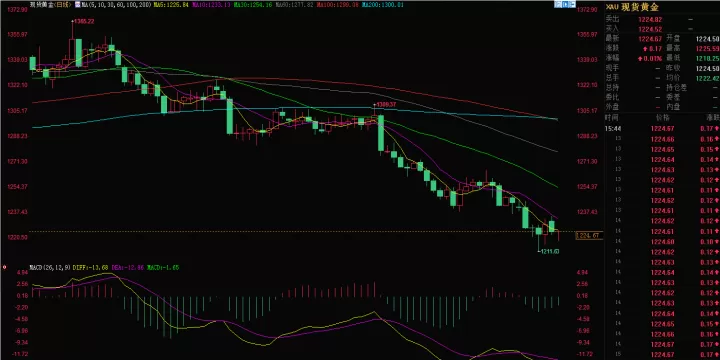Click the first small layout button above the right price axis
The image size is (720, 360).
(558, 4)
